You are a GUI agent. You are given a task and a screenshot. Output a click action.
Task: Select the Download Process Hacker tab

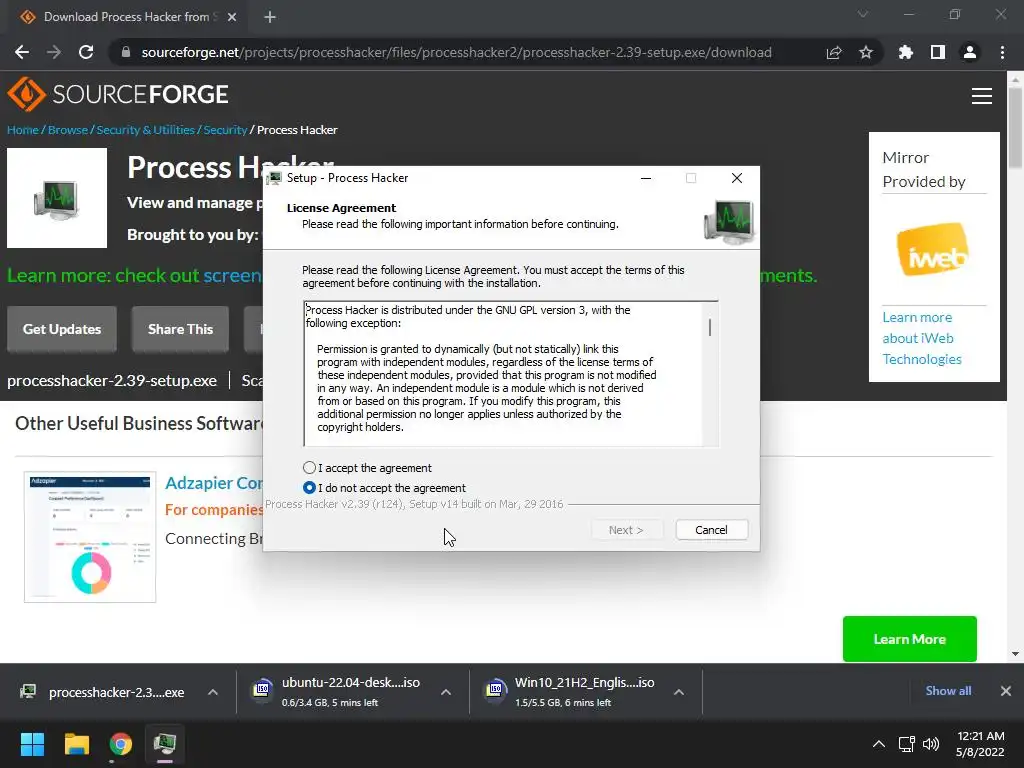pyautogui.click(x=126, y=17)
